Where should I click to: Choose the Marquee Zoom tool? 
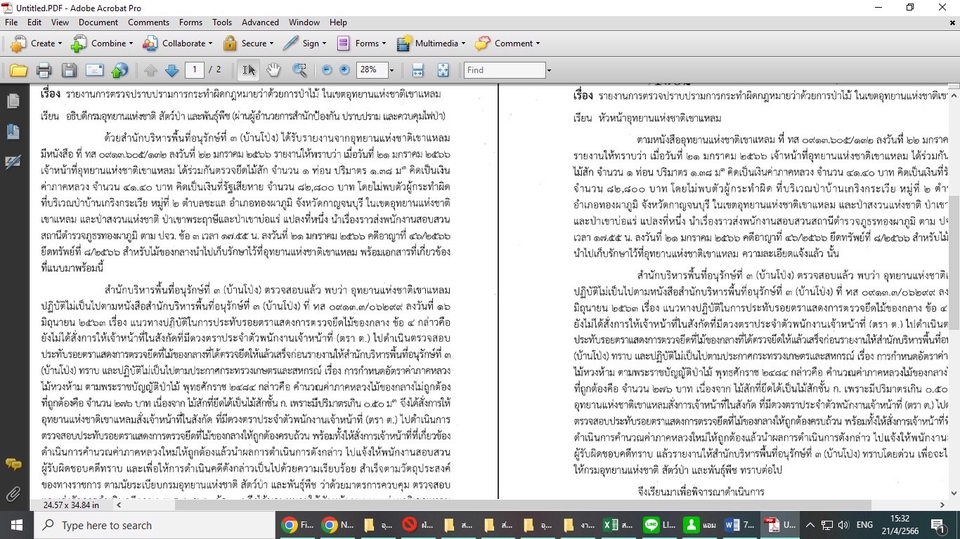pos(299,70)
